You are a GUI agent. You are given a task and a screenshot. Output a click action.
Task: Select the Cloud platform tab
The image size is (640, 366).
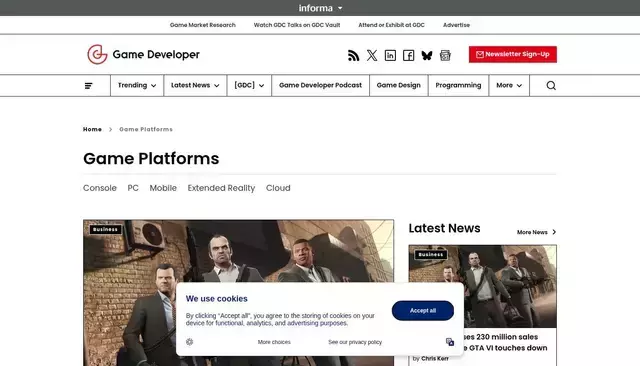pos(278,188)
